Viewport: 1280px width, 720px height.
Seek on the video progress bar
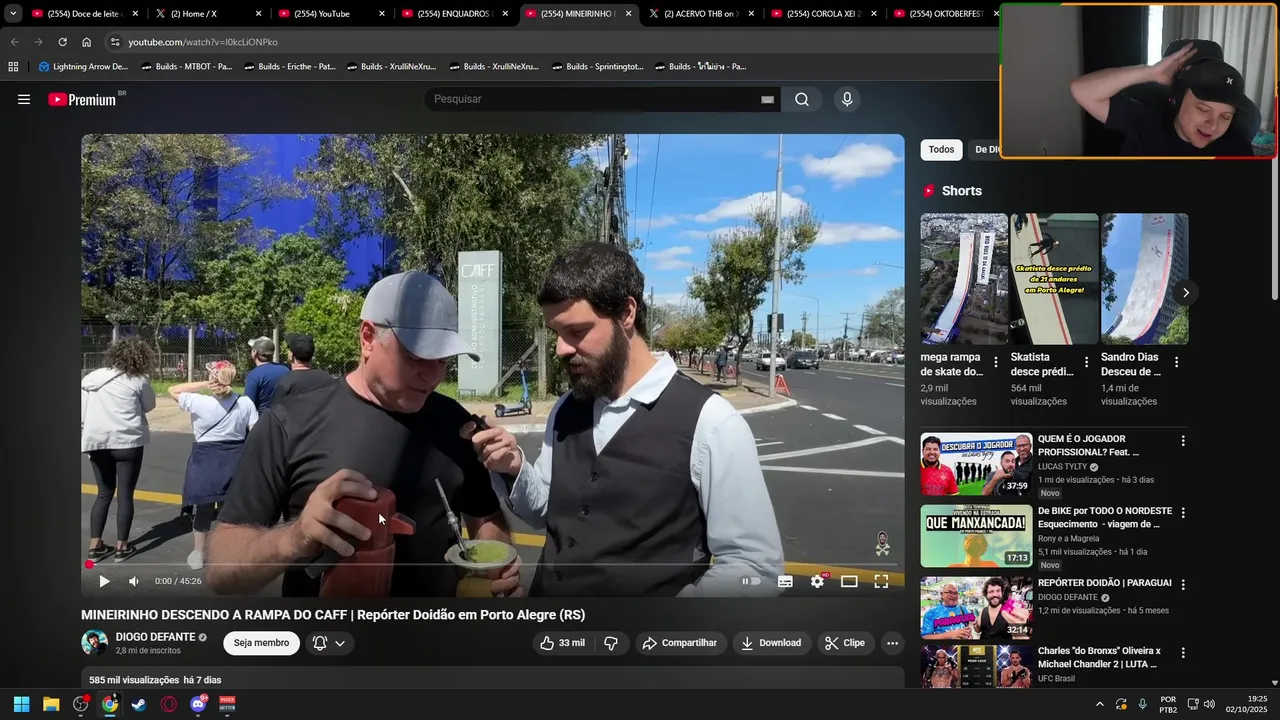(492, 565)
